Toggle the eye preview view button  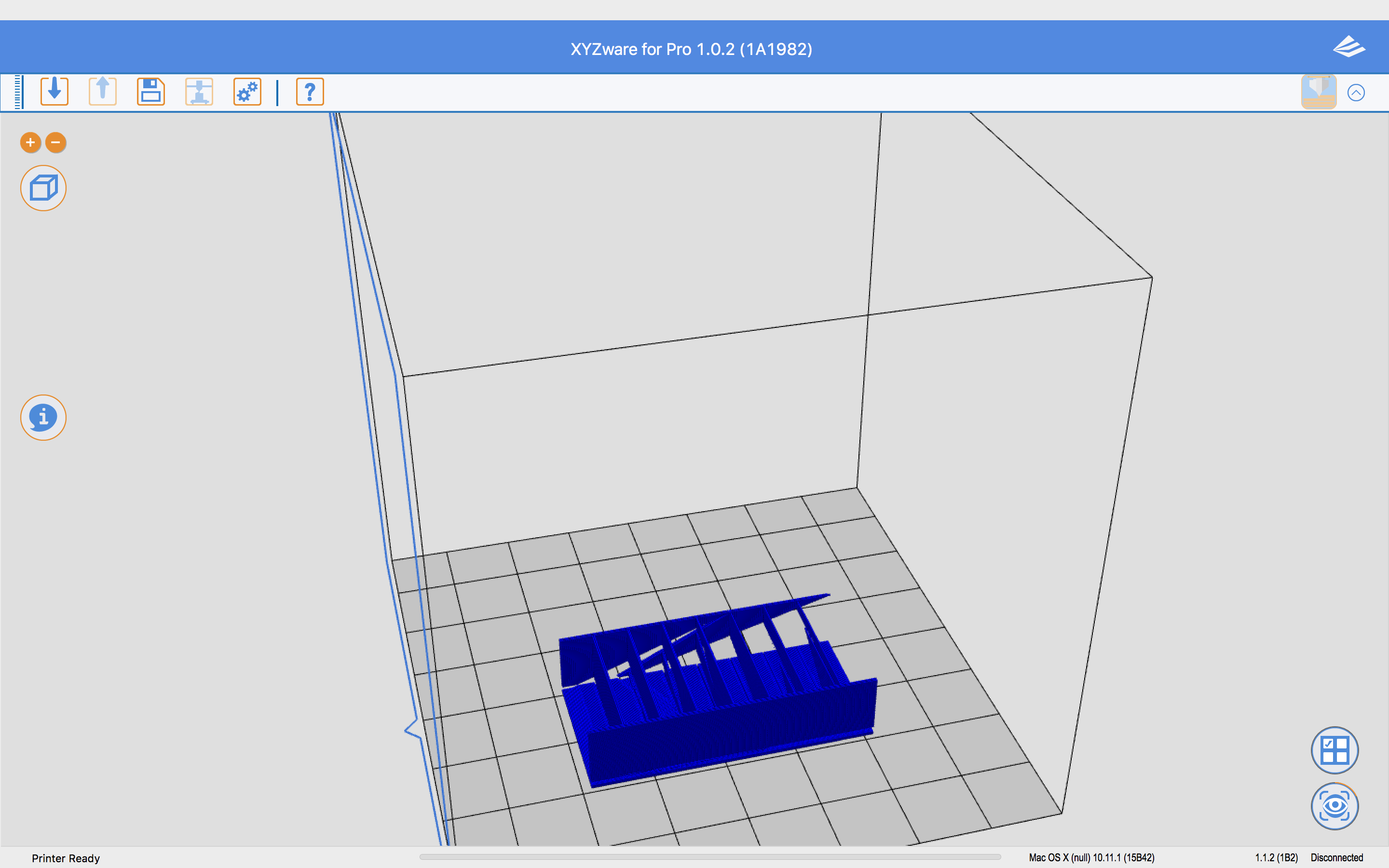[x=1335, y=806]
